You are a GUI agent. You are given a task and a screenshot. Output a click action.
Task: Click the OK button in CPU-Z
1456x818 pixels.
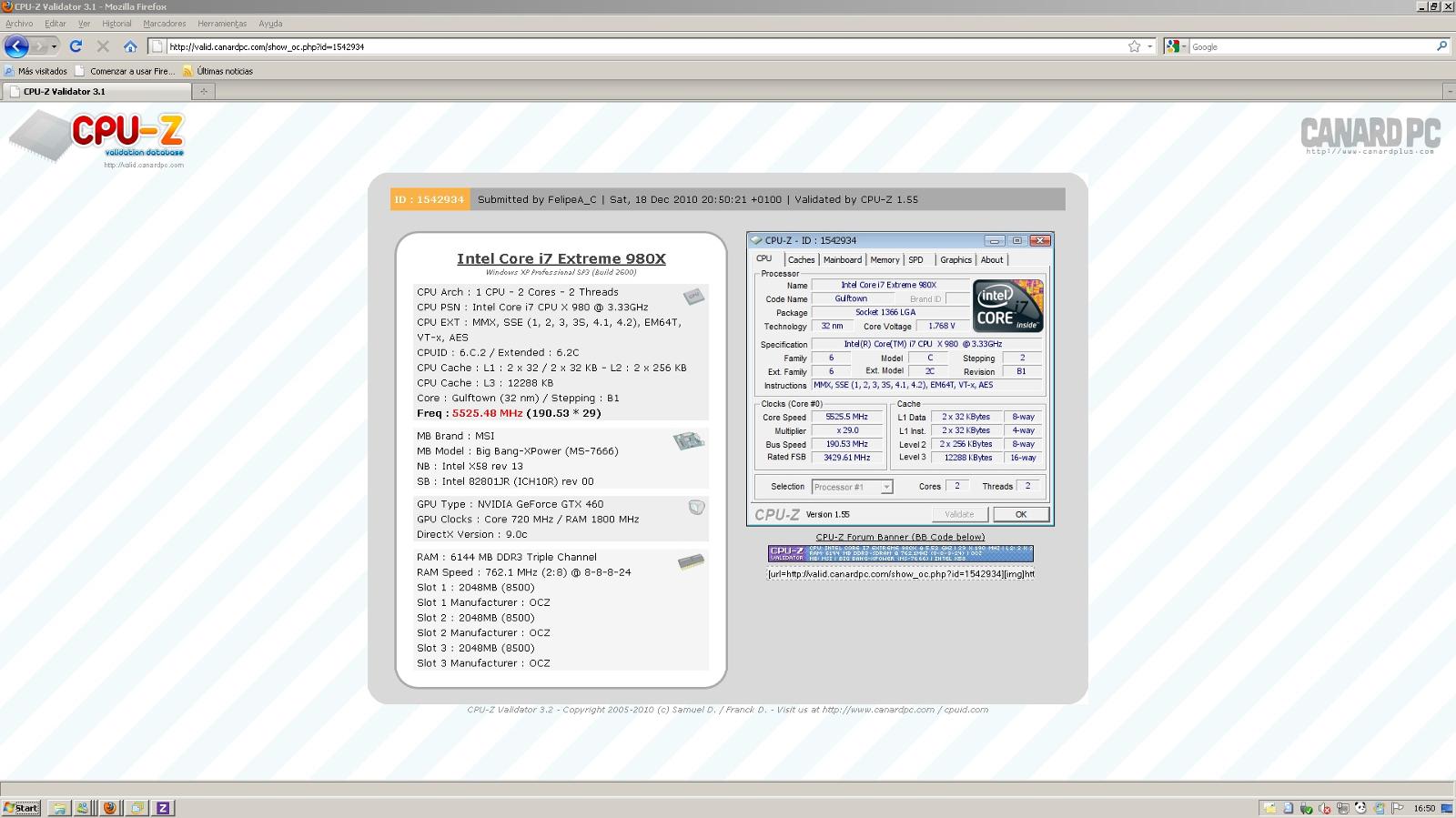coord(1021,514)
